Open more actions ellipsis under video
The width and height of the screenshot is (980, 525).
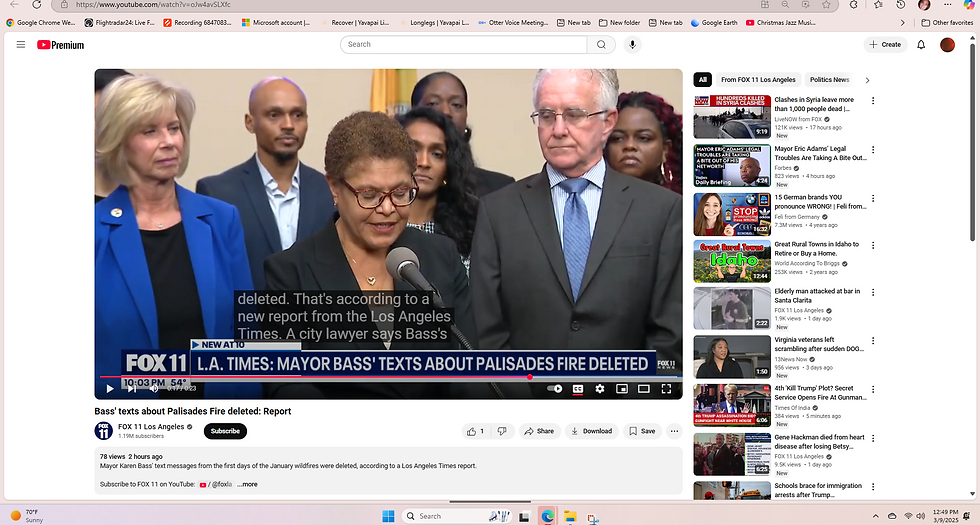pyautogui.click(x=674, y=431)
